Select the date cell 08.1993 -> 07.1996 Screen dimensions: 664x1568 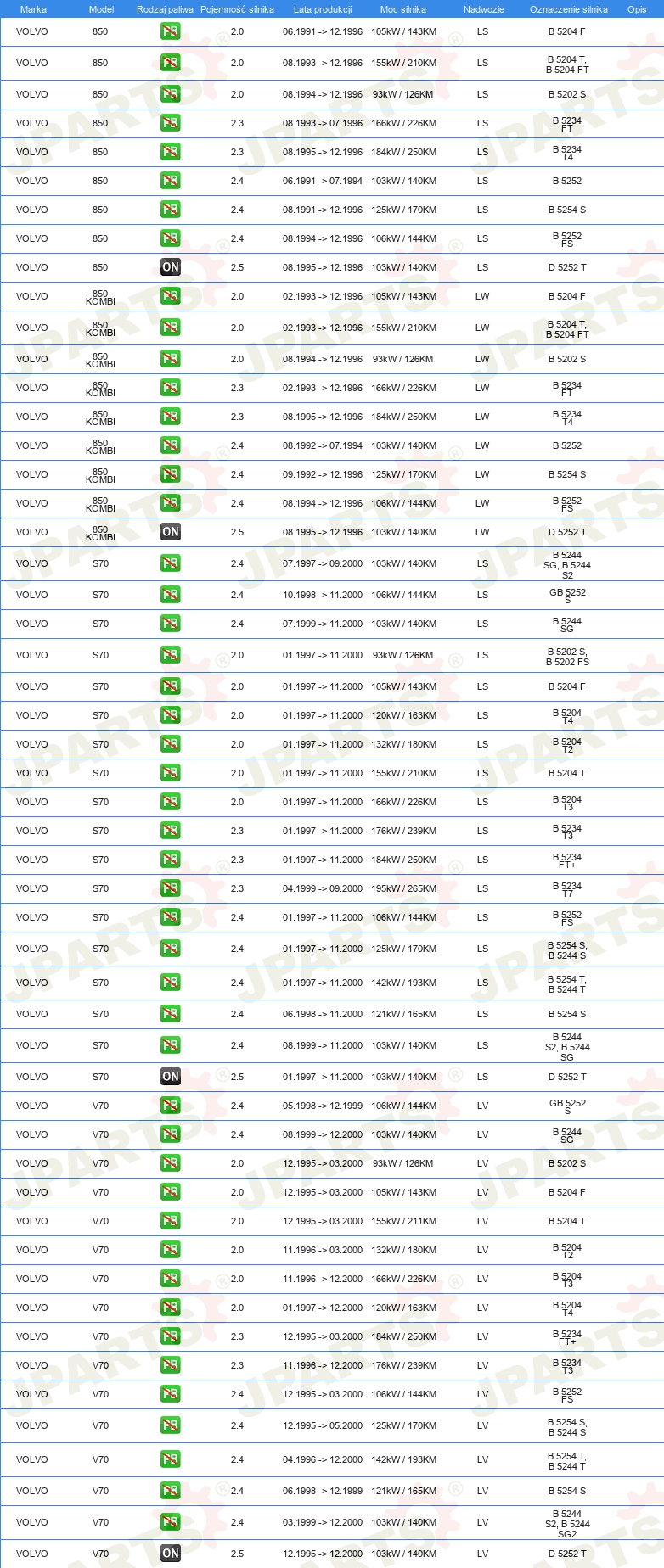click(323, 123)
